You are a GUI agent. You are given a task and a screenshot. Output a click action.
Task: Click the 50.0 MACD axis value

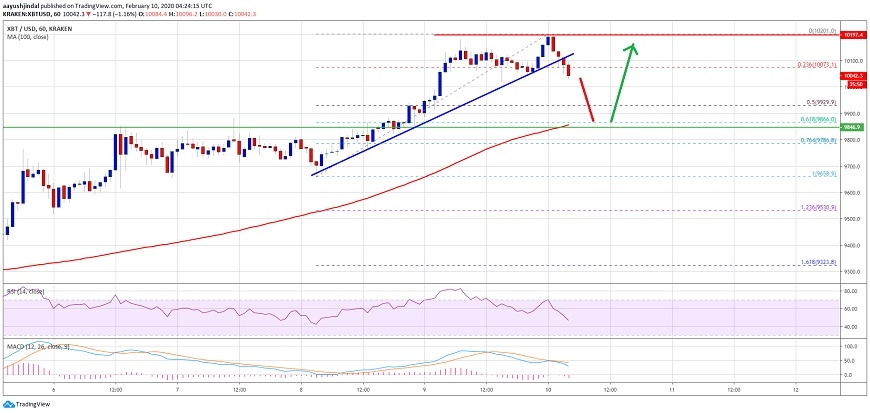849,361
